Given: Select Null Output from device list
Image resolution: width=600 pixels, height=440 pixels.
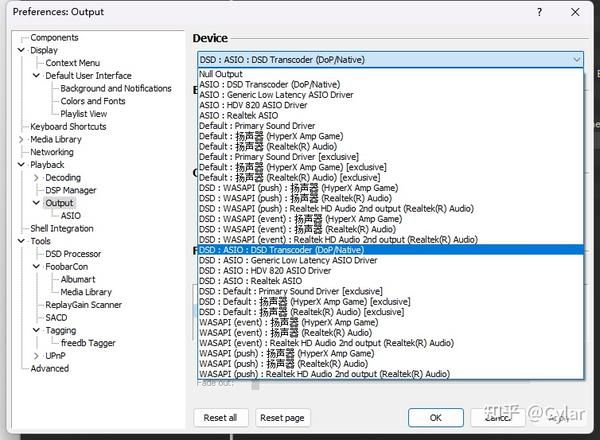Looking at the screenshot, I should tap(390, 74).
